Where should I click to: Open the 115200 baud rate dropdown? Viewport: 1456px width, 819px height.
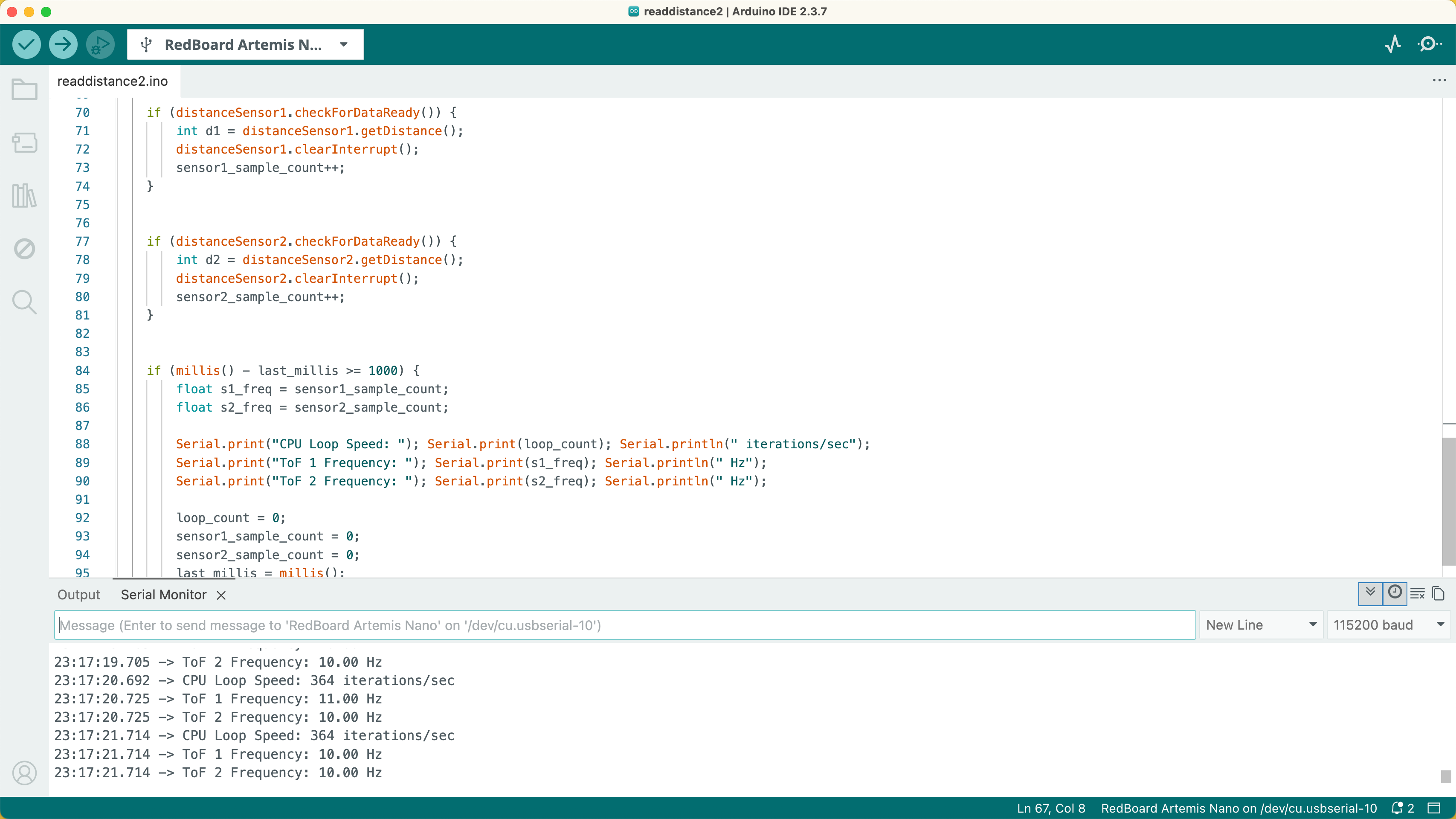[x=1388, y=624]
